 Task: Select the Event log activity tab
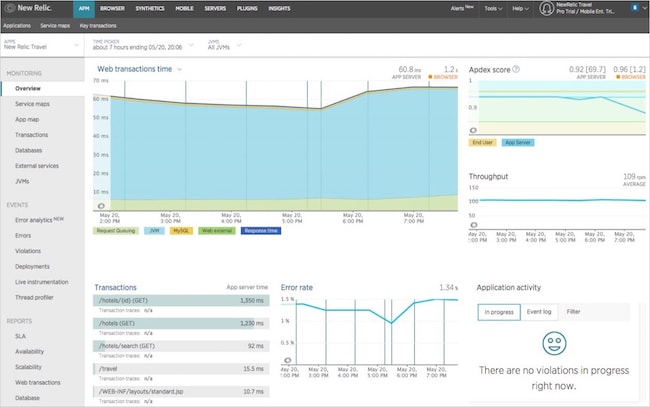539,312
